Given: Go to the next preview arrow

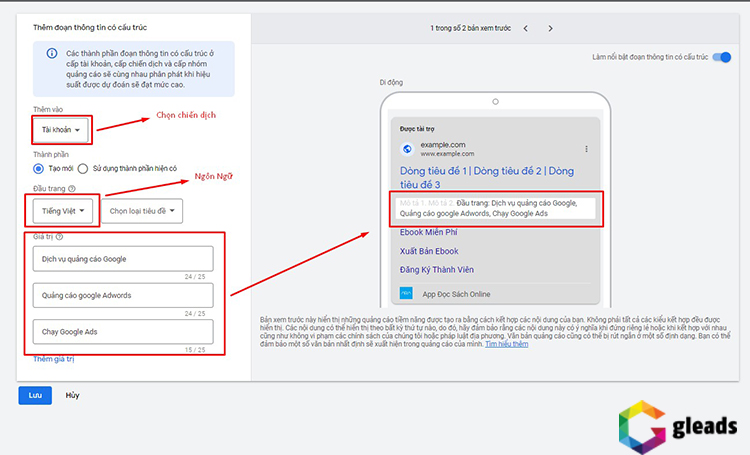Looking at the screenshot, I should pyautogui.click(x=554, y=28).
